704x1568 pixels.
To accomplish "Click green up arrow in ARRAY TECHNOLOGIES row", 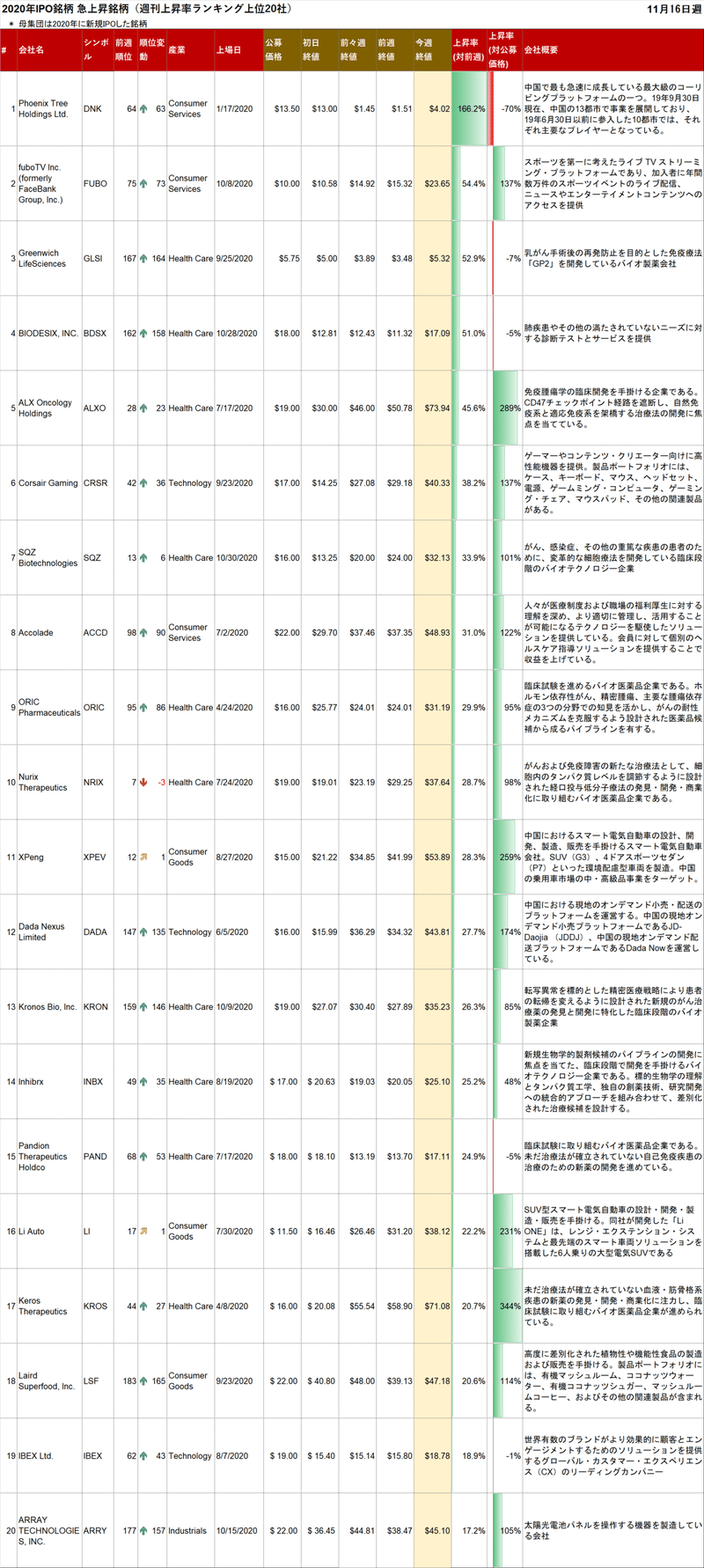I will coord(143,1531).
